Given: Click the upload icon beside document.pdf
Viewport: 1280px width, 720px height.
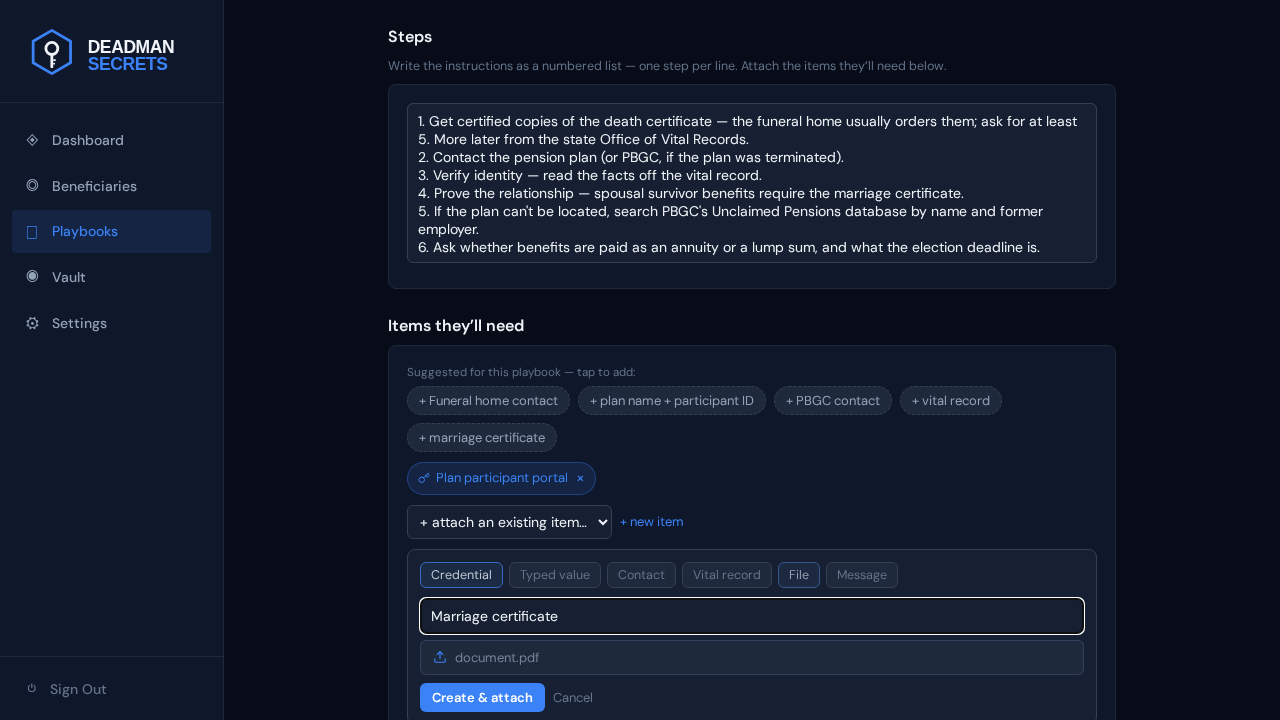Looking at the screenshot, I should coord(440,657).
